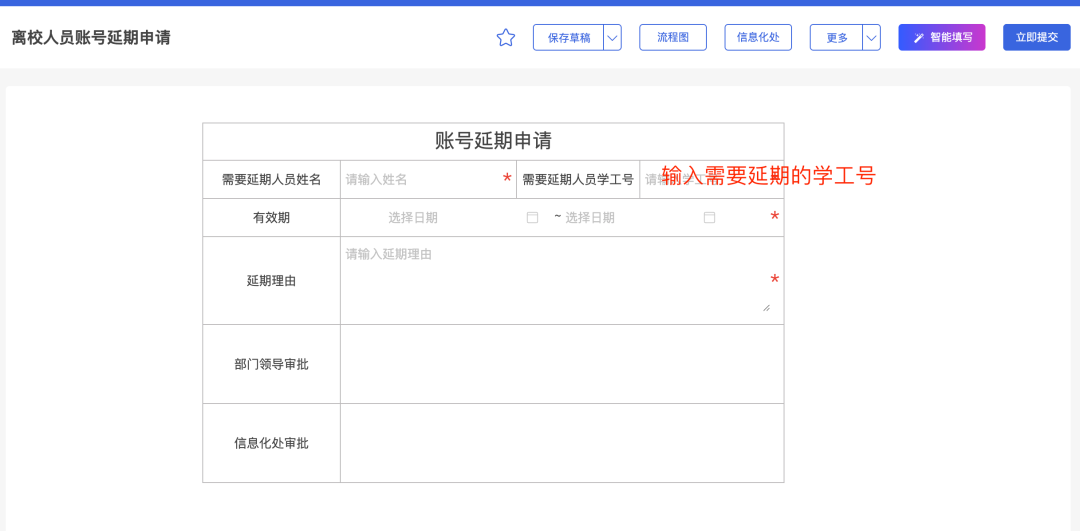
Task: Click the start date calendar icon
Action: click(x=532, y=218)
